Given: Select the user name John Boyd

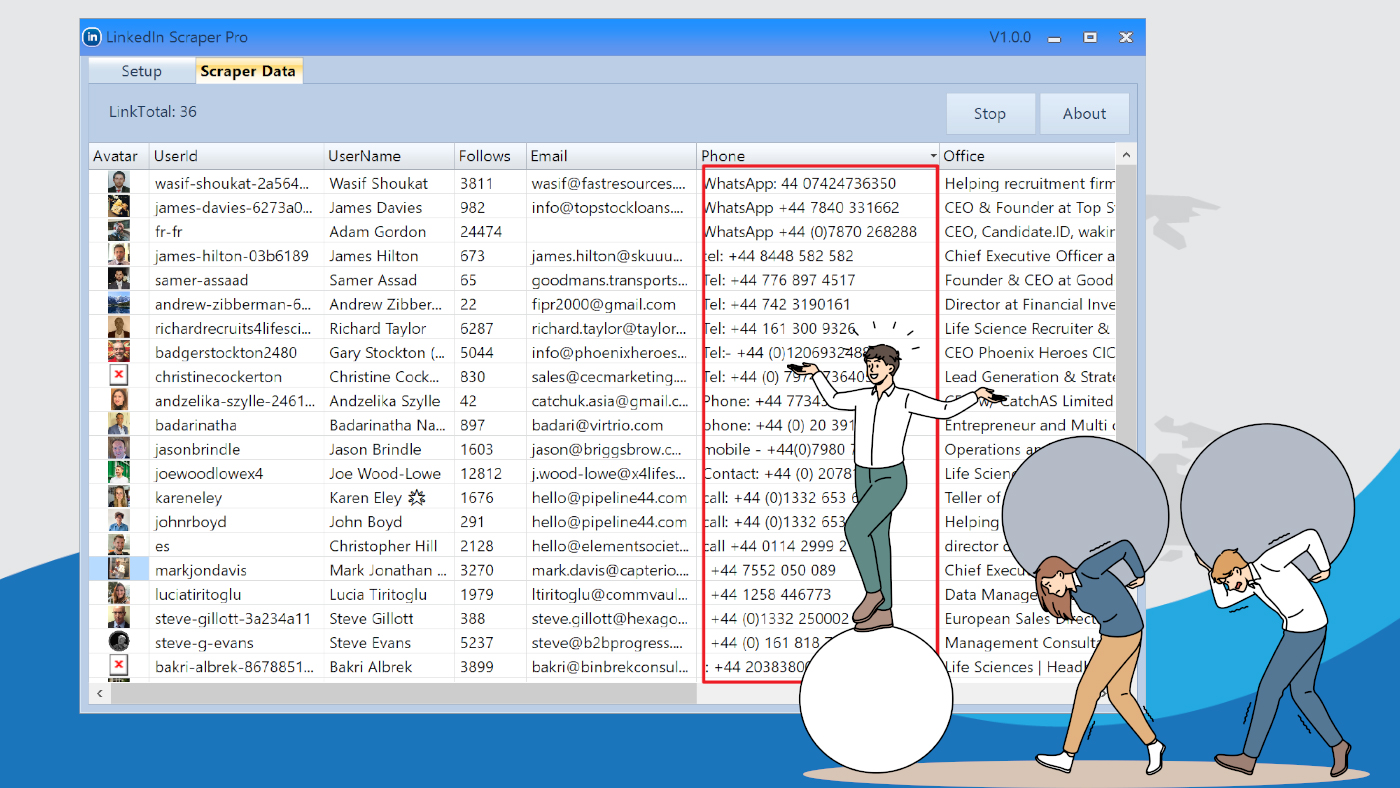Looking at the screenshot, I should pyautogui.click(x=366, y=521).
